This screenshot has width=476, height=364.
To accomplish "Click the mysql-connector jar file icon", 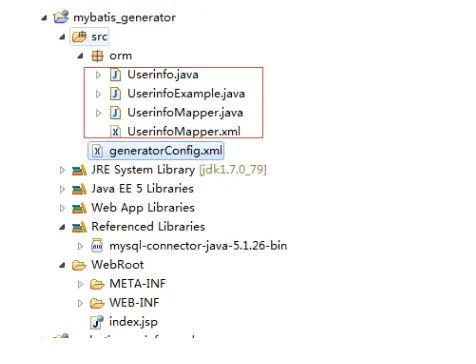I will click(97, 246).
